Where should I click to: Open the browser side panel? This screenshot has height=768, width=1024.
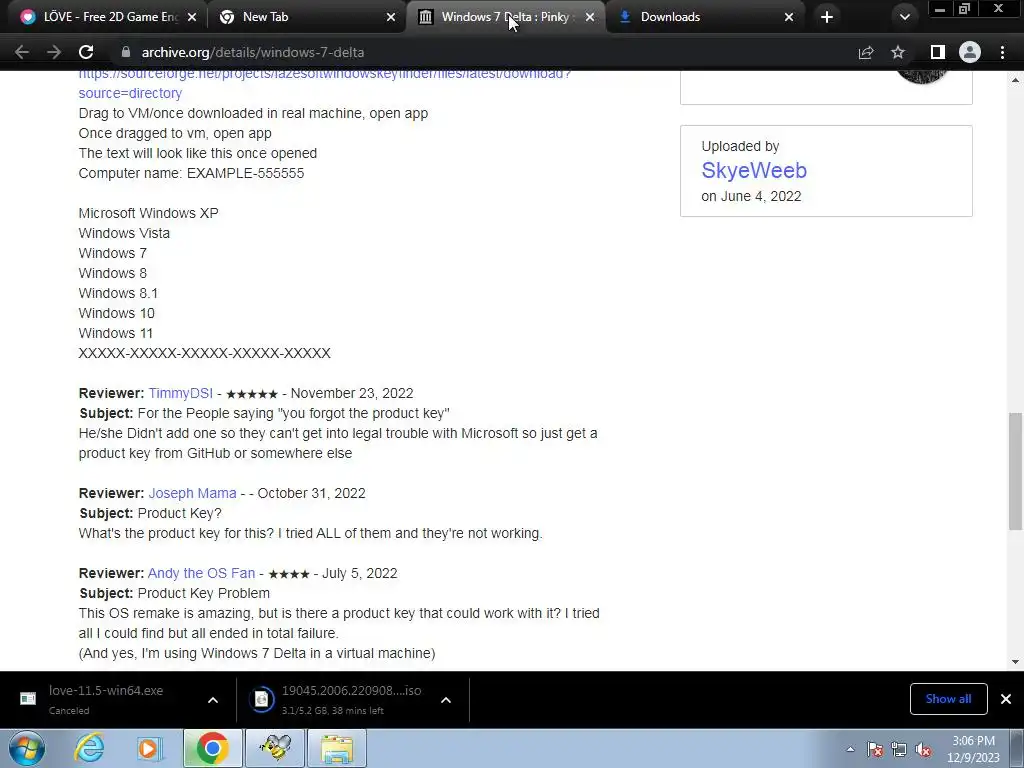[938, 52]
